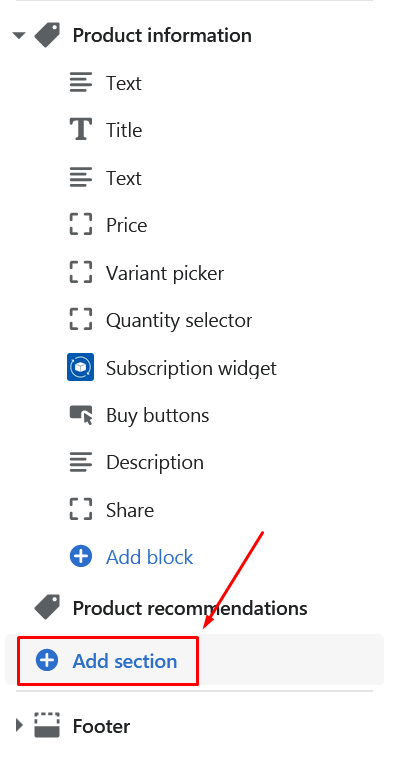Select the Variant picker block
This screenshot has height=771, width=396.
[165, 273]
